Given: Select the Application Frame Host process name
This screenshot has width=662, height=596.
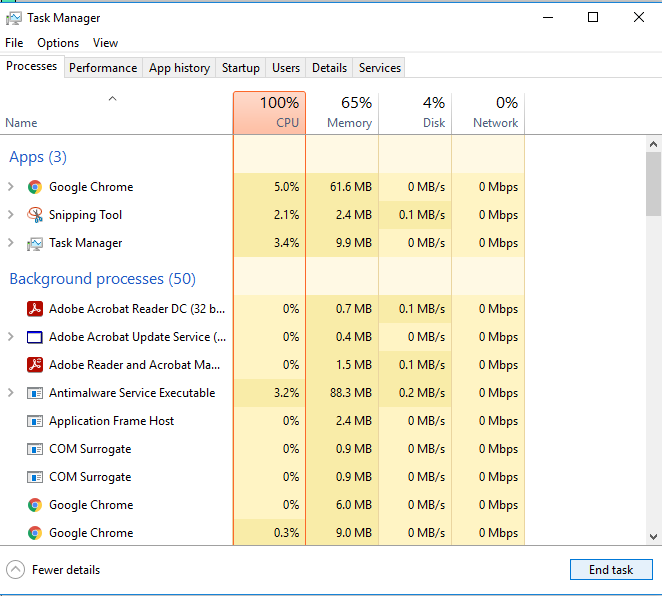Looking at the screenshot, I should [111, 421].
